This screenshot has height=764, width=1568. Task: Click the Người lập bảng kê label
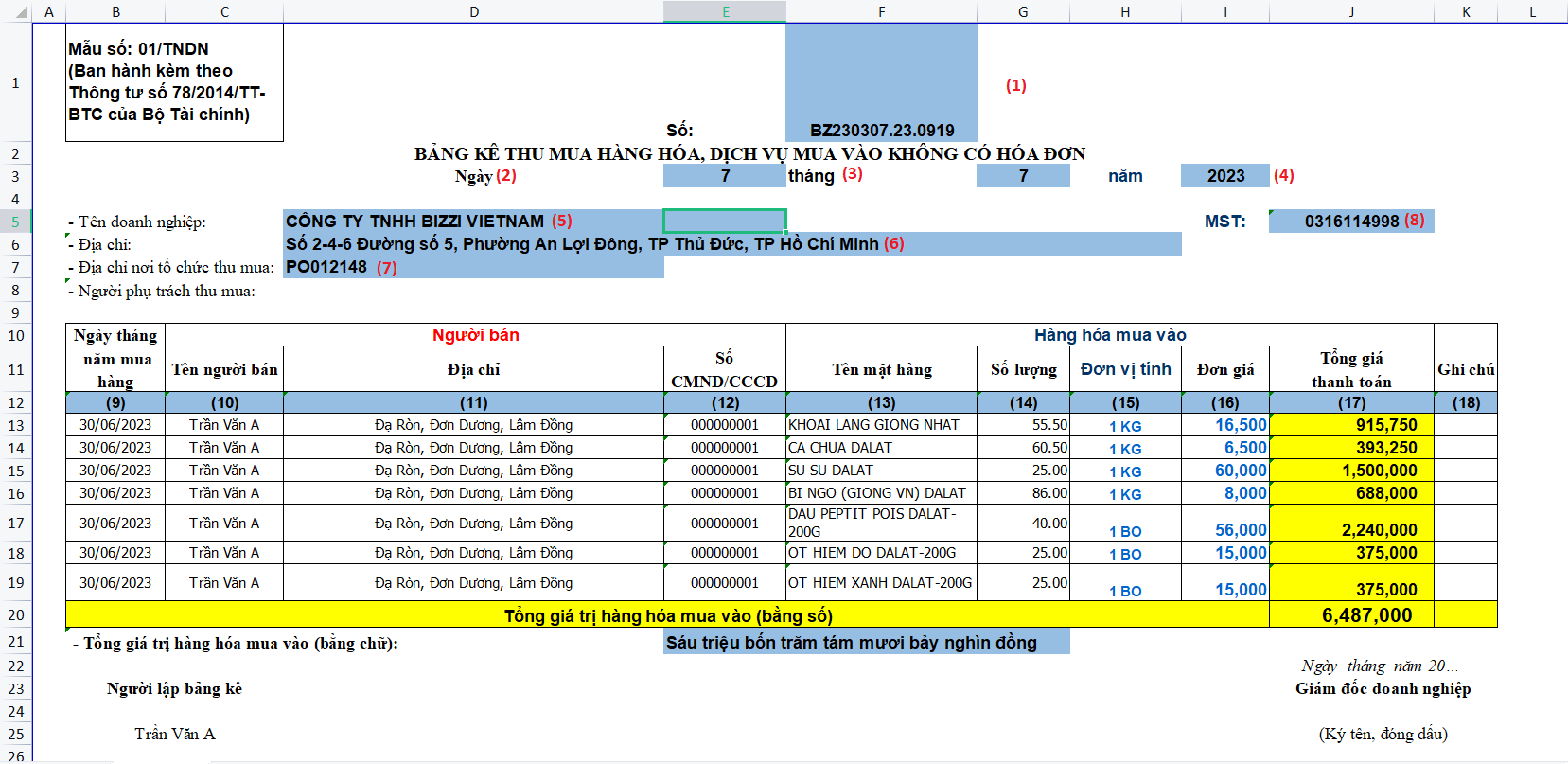174,688
